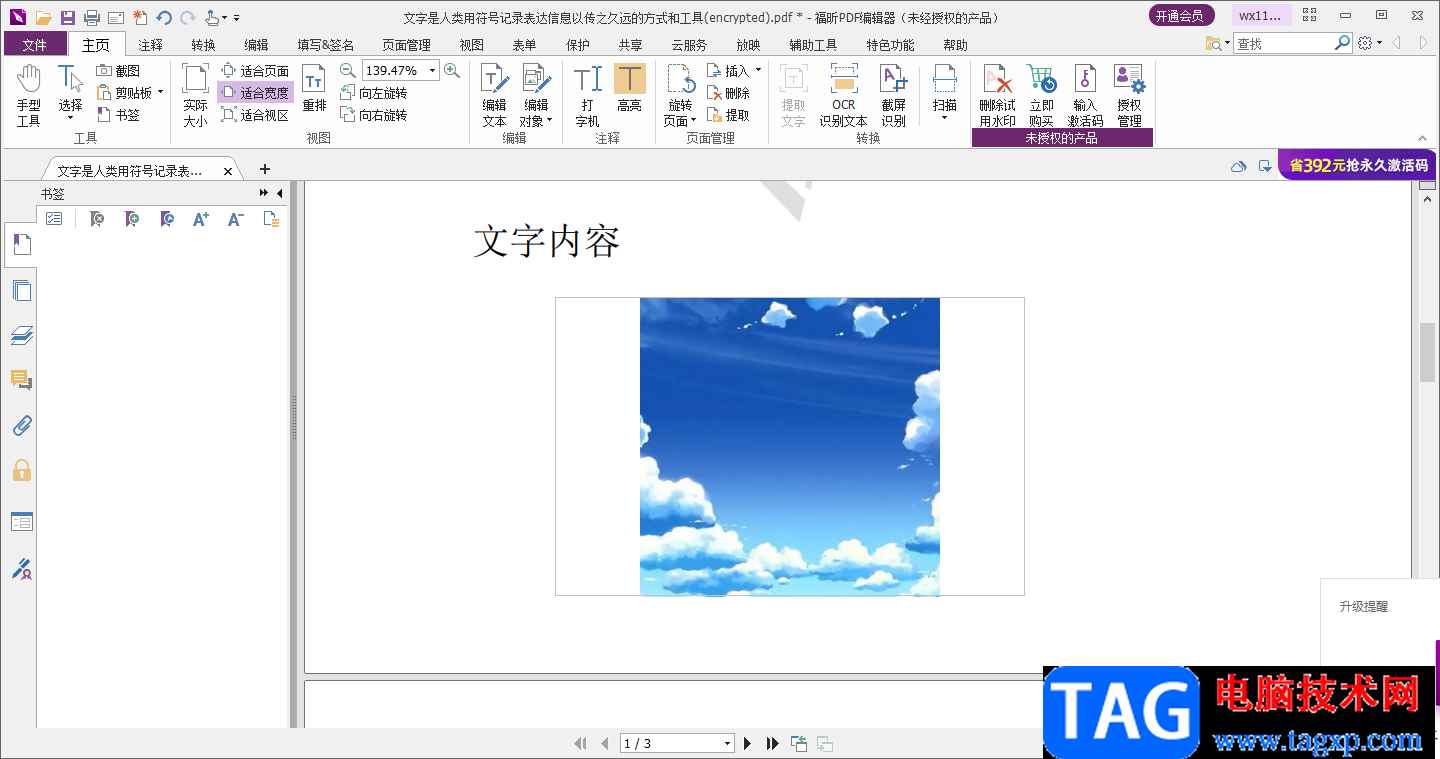This screenshot has width=1440, height=759.
Task: Switch to Convert (转换) ribbon tab
Action: [203, 45]
